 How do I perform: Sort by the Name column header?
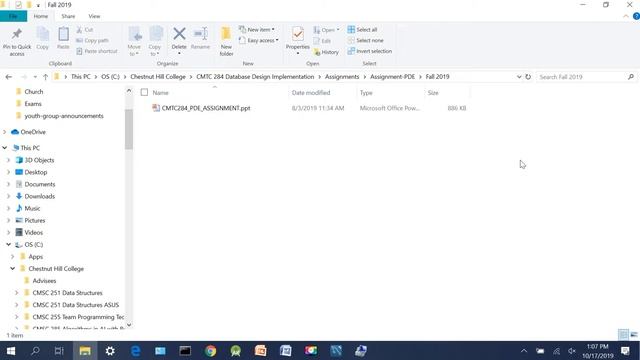[x=160, y=93]
